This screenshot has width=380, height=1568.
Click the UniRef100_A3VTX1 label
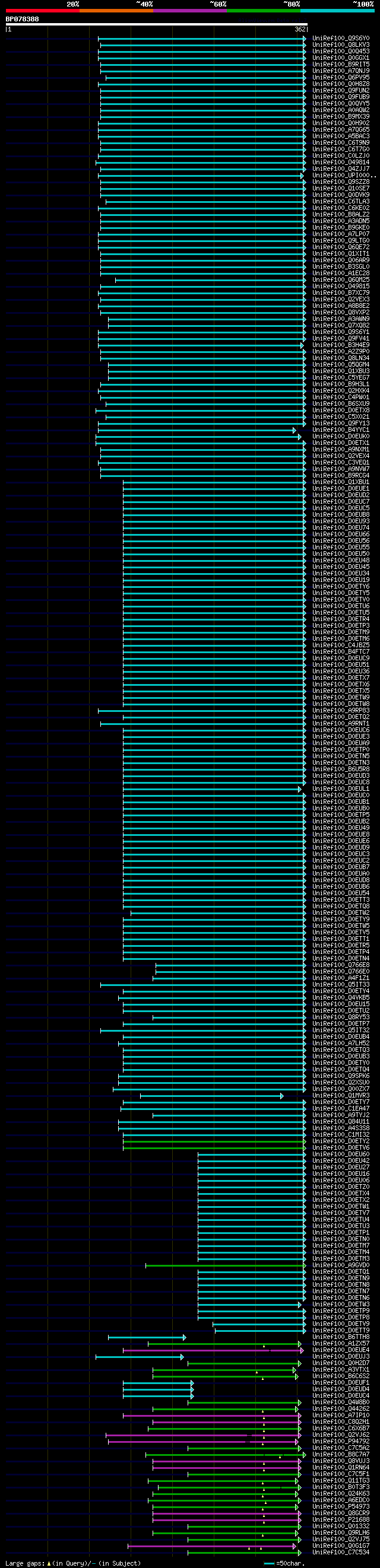point(341,1370)
